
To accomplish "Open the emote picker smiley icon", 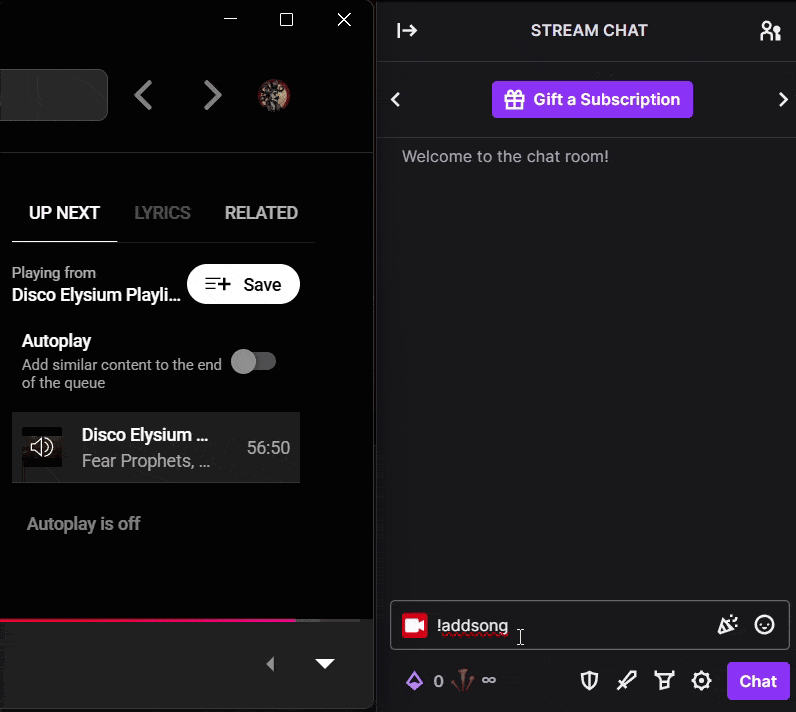I will click(x=764, y=625).
